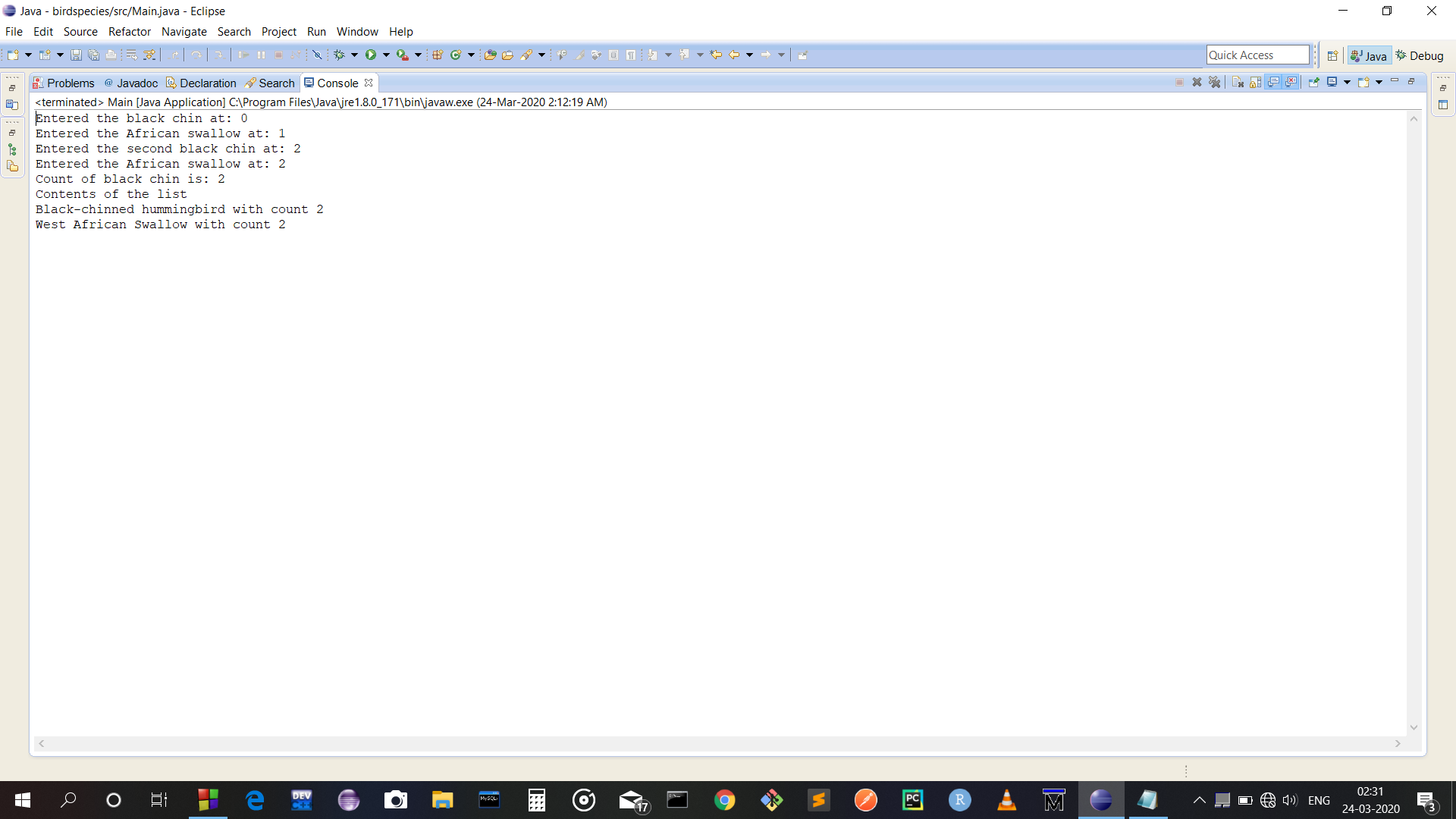Open the Display Selected Console dropdown

(x=1347, y=82)
